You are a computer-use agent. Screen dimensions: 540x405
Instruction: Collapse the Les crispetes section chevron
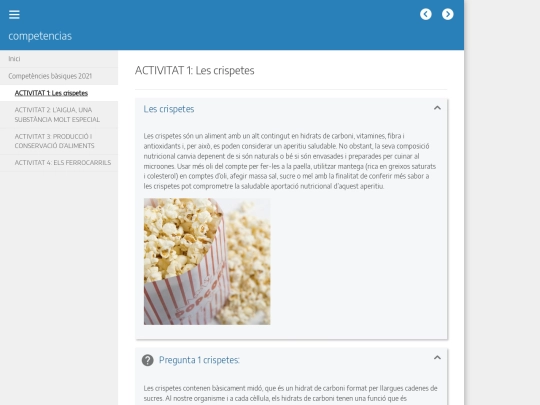pyautogui.click(x=437, y=108)
